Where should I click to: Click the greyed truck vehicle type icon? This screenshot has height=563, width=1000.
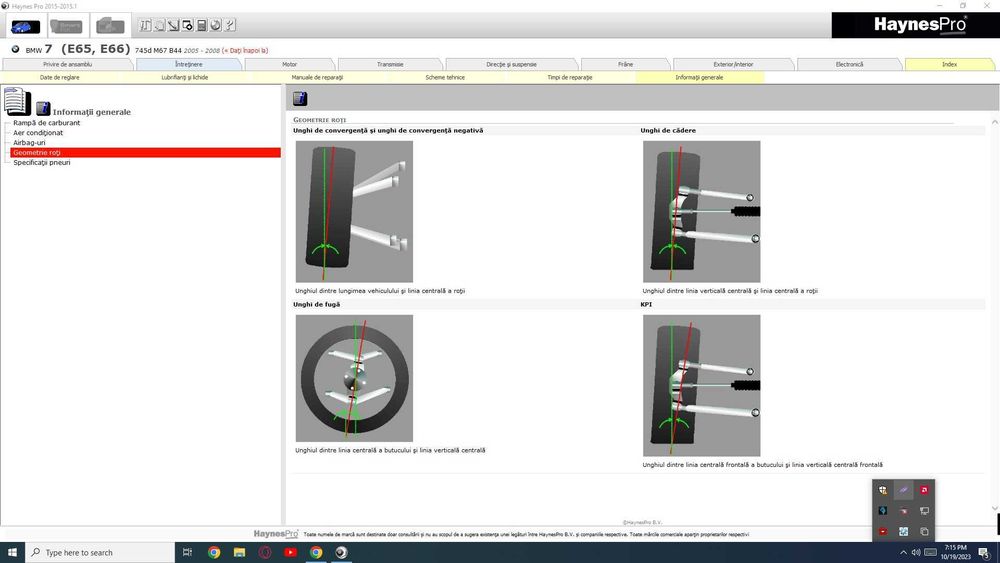66,26
